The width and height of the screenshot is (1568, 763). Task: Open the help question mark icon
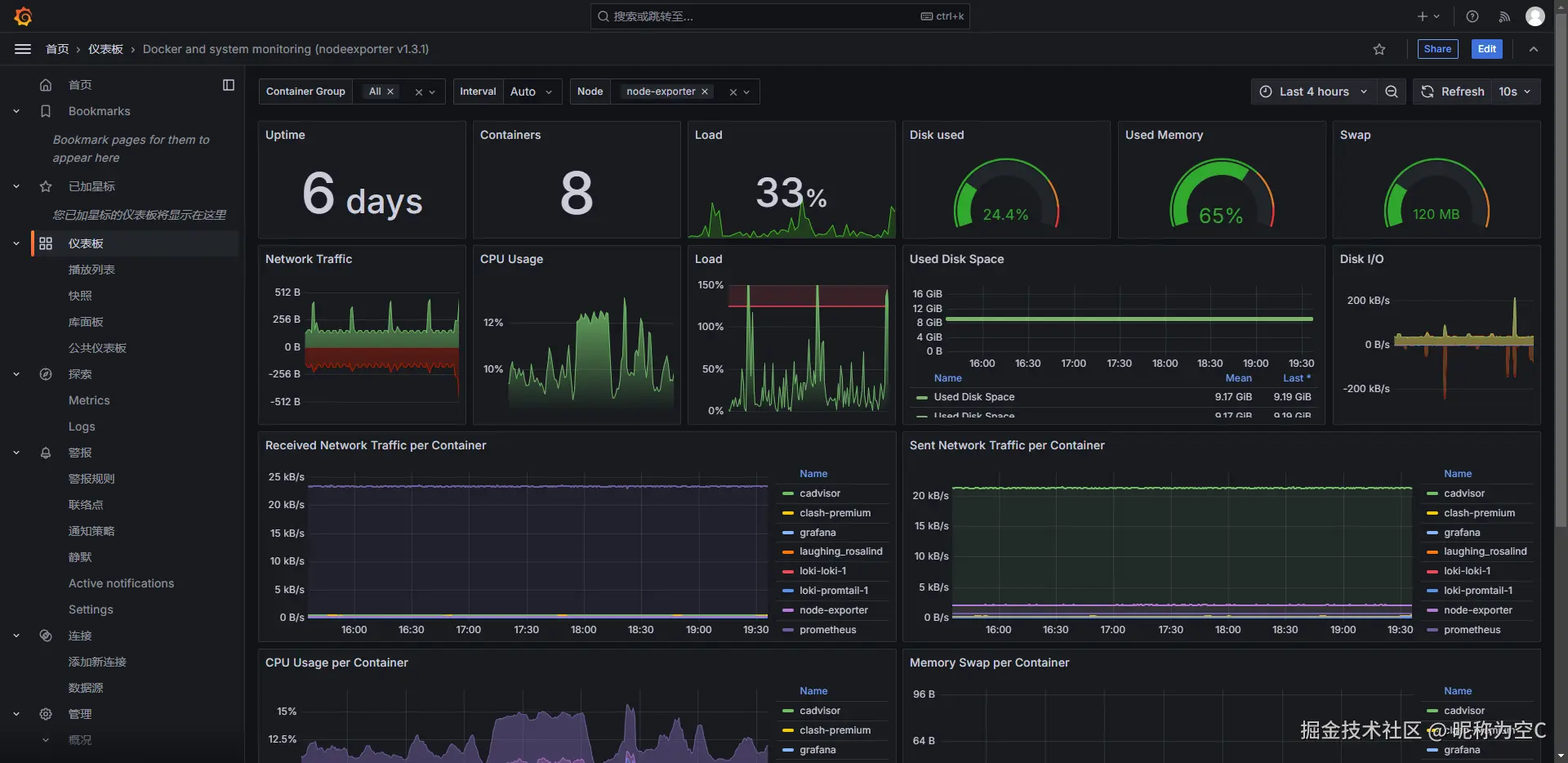(1472, 16)
